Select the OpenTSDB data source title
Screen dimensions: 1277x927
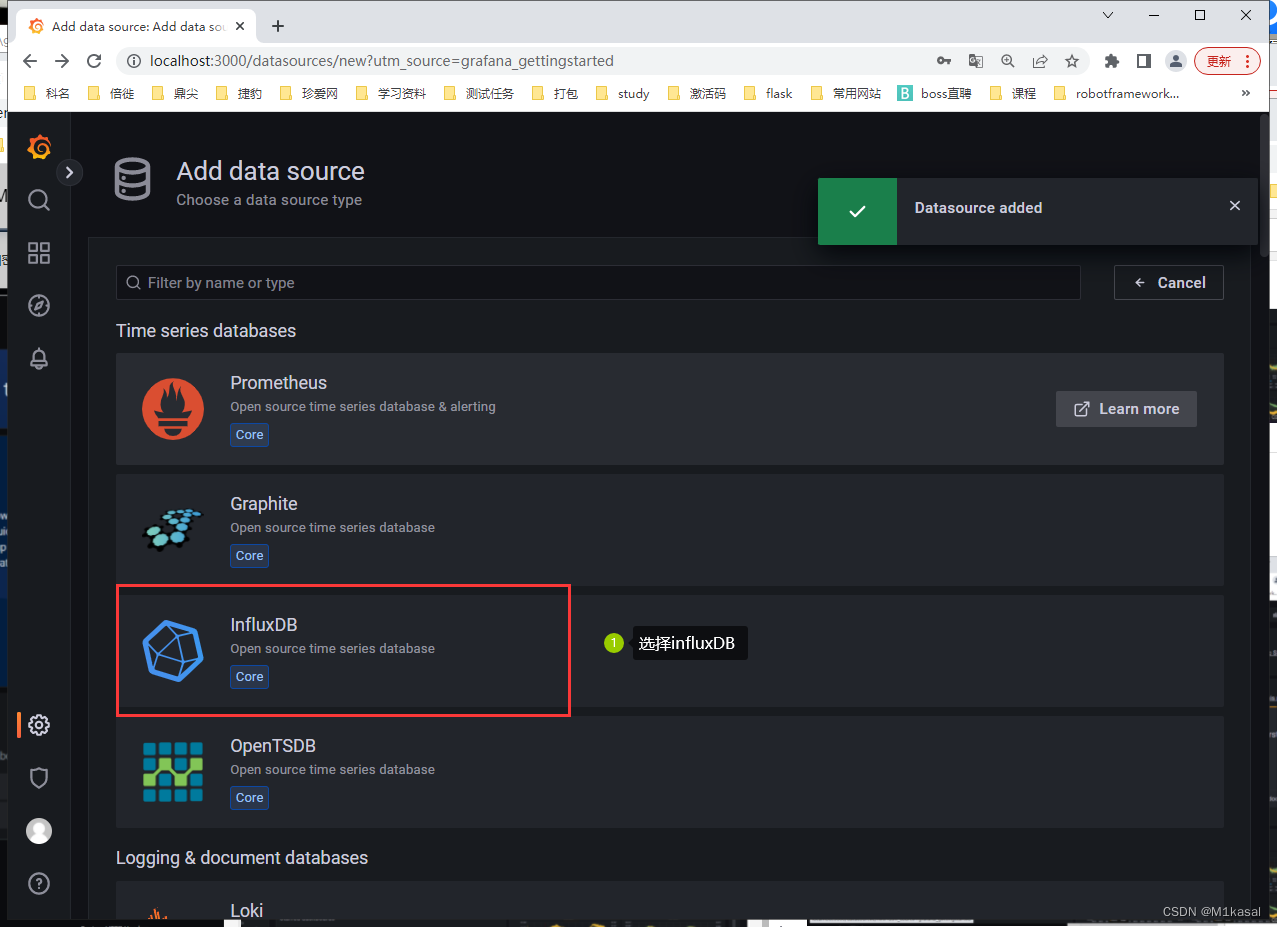[x=273, y=746]
